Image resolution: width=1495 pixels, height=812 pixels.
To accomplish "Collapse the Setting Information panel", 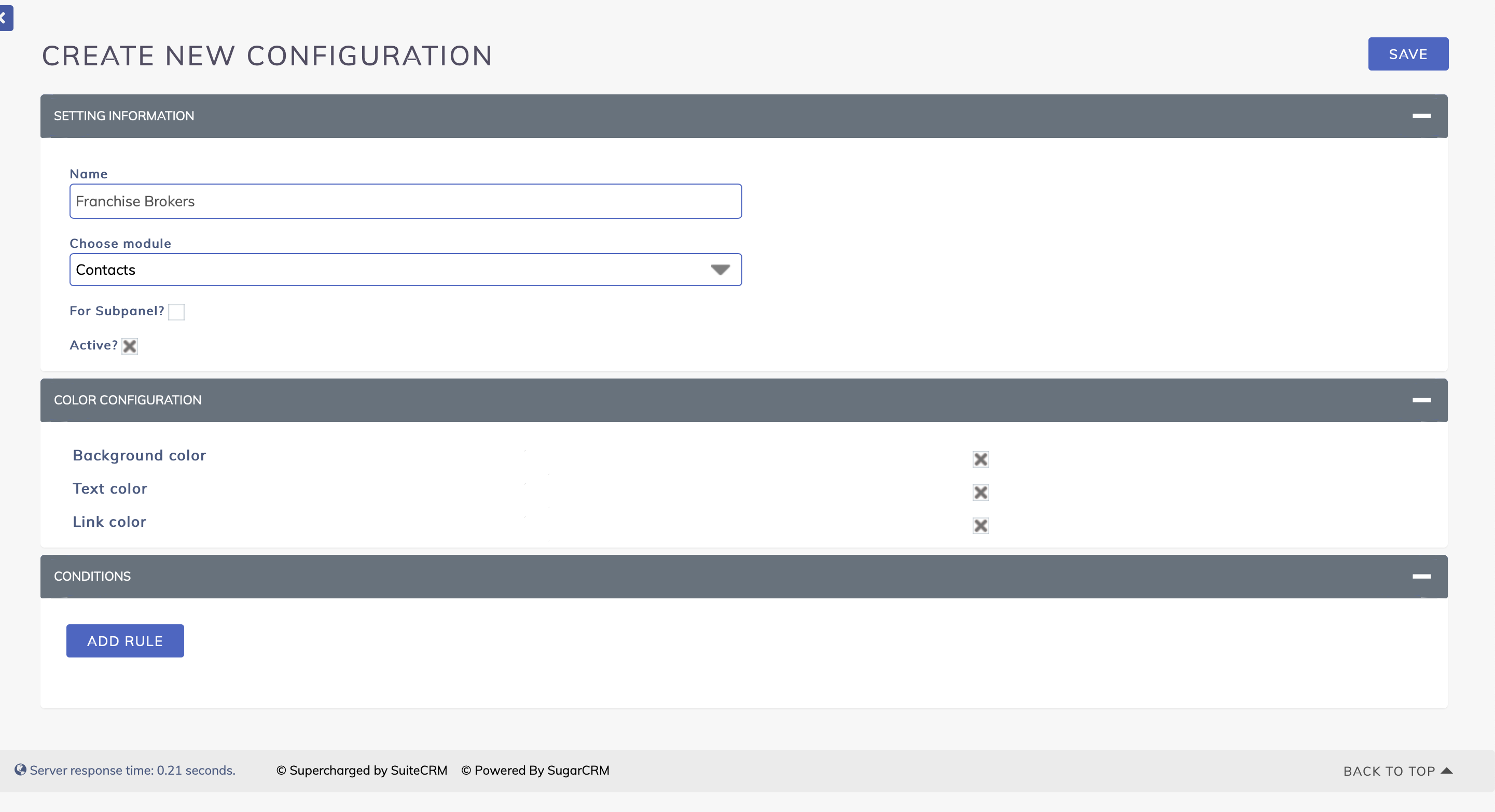I will pos(1421,116).
